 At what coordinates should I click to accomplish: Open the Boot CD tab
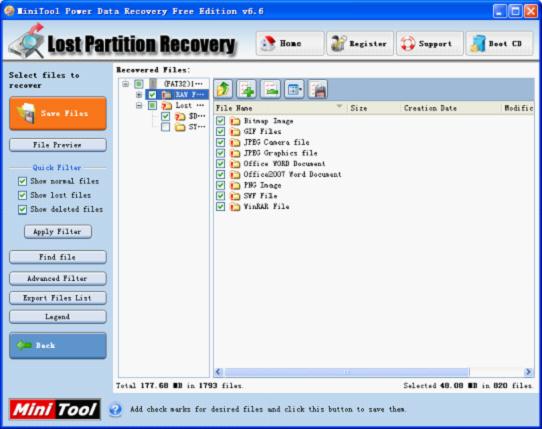click(x=499, y=44)
